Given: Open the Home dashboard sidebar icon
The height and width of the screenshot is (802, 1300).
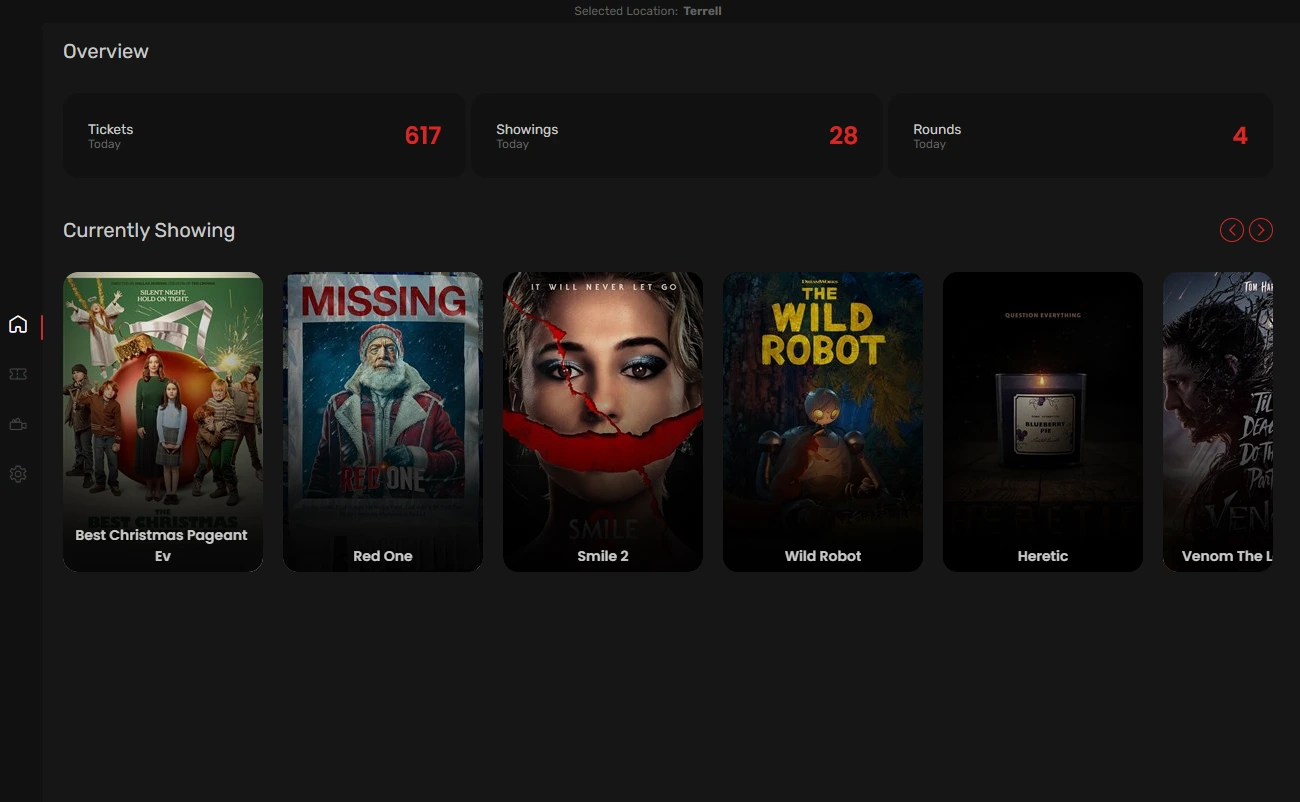Looking at the screenshot, I should (x=18, y=325).
